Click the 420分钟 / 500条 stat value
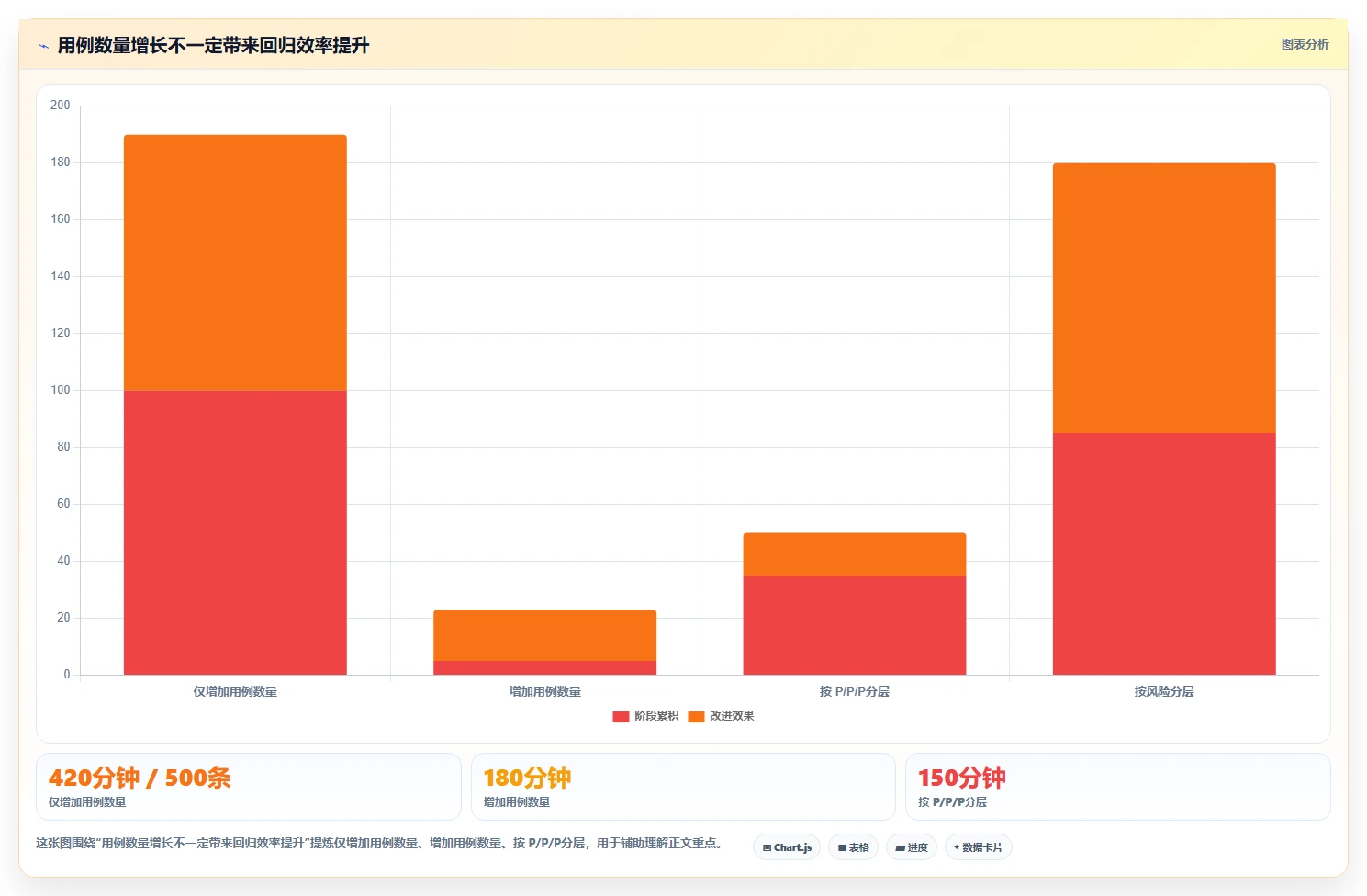This screenshot has width=1367, height=896. point(140,778)
